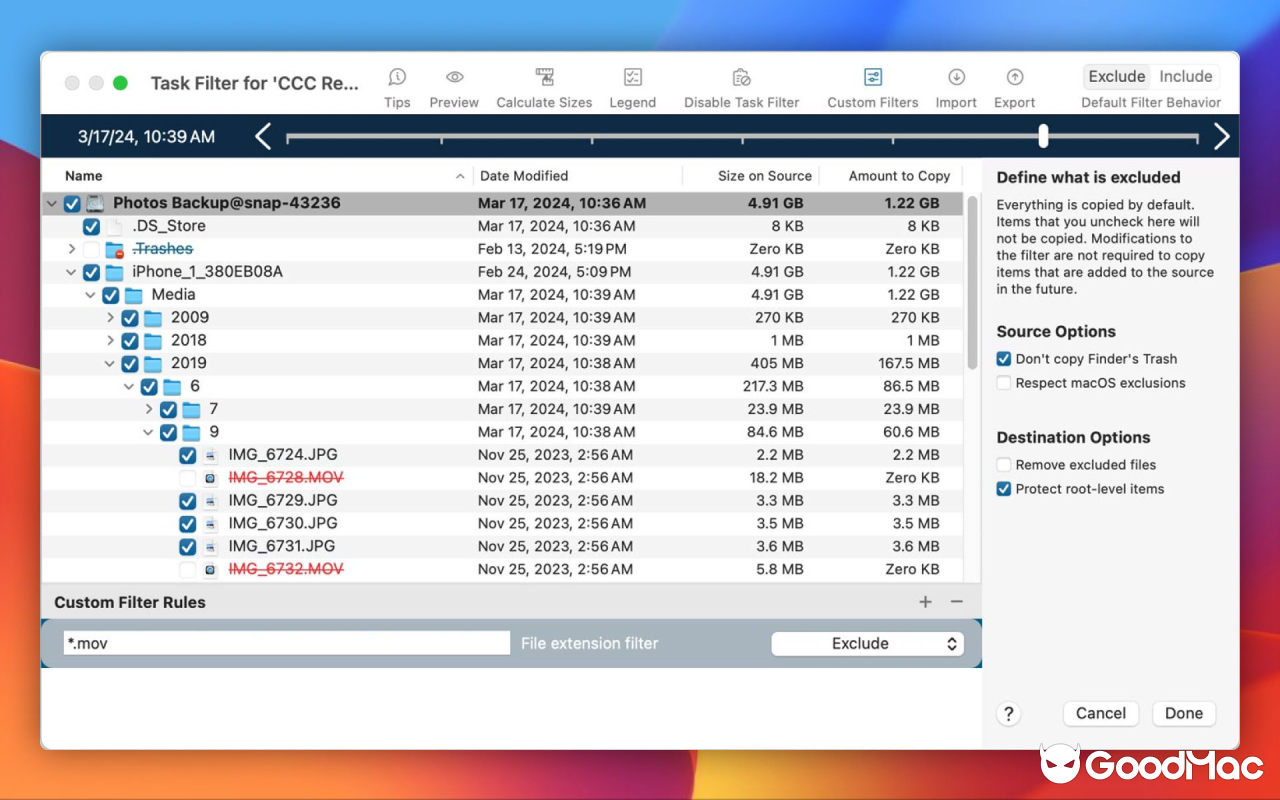Click the Disable Task Filter icon
Viewport: 1280px width, 800px height.
(741, 76)
